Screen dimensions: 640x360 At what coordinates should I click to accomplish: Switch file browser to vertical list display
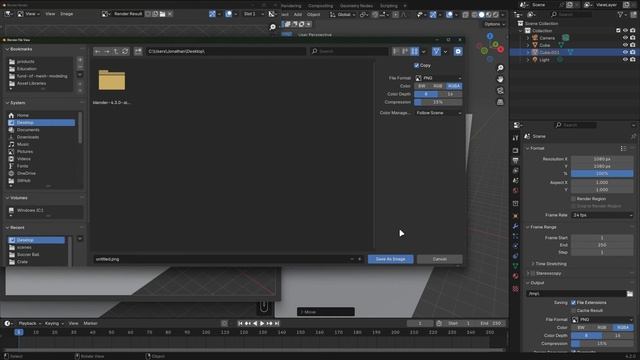click(396, 51)
